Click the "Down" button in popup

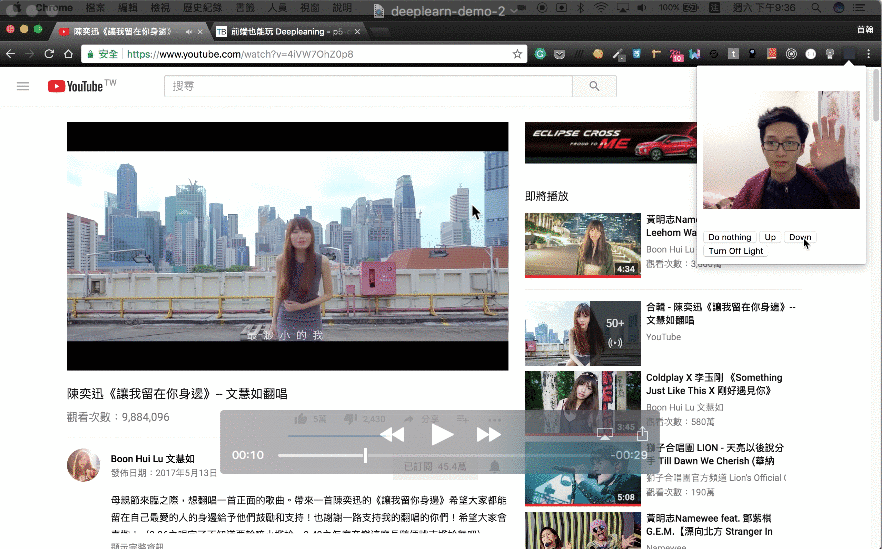point(800,237)
